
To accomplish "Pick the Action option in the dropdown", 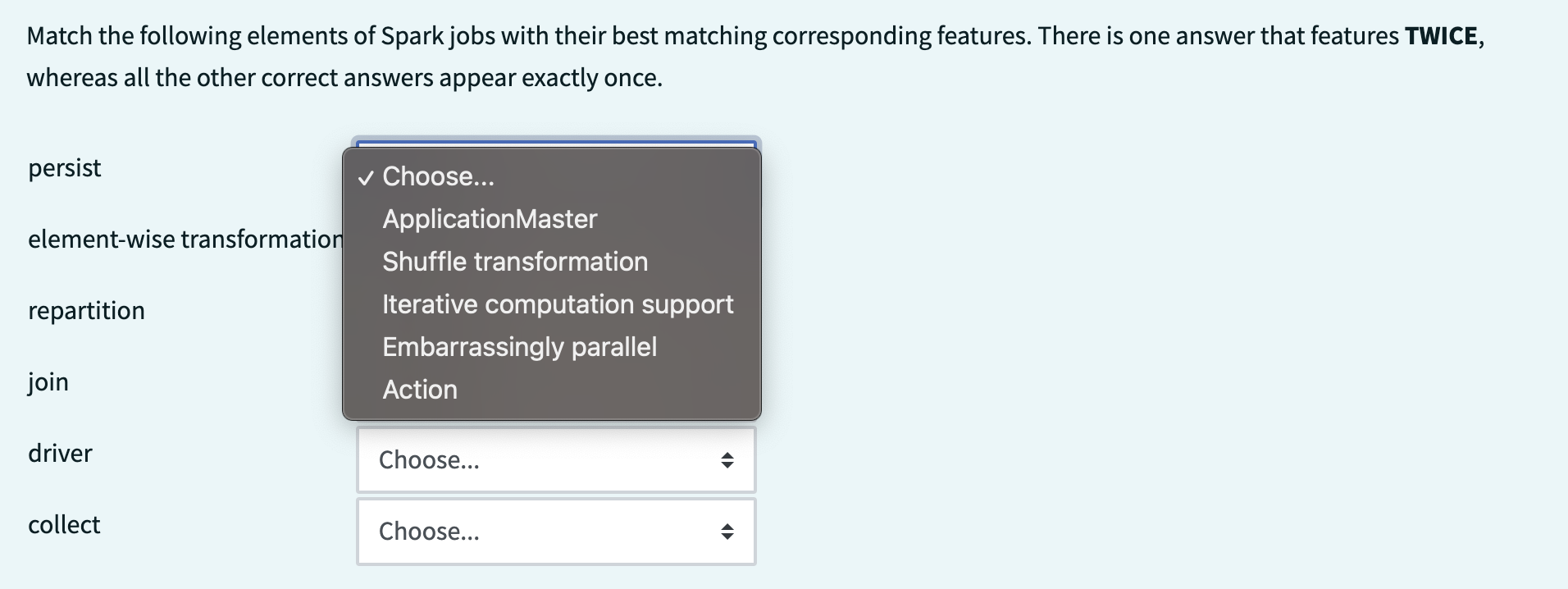I will point(420,389).
